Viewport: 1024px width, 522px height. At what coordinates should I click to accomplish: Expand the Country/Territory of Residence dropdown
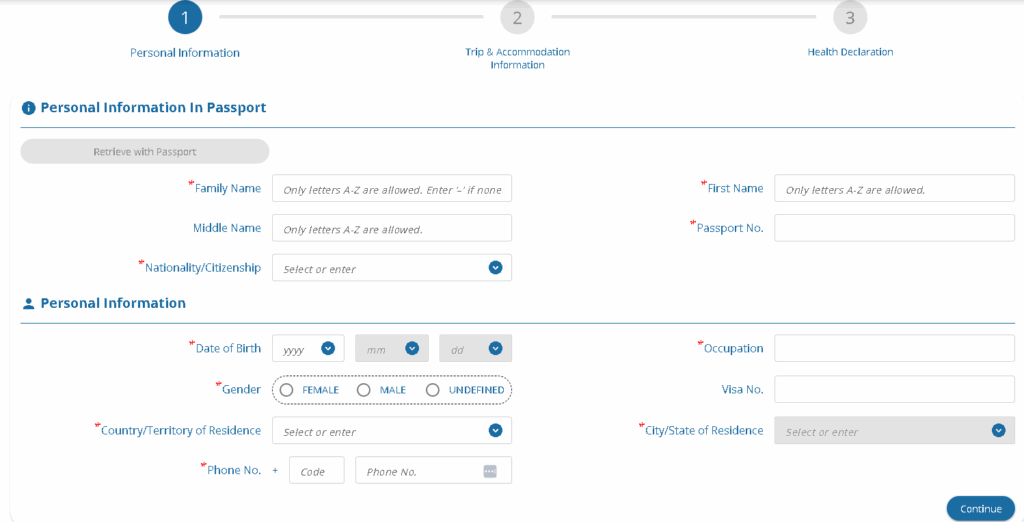click(495, 431)
